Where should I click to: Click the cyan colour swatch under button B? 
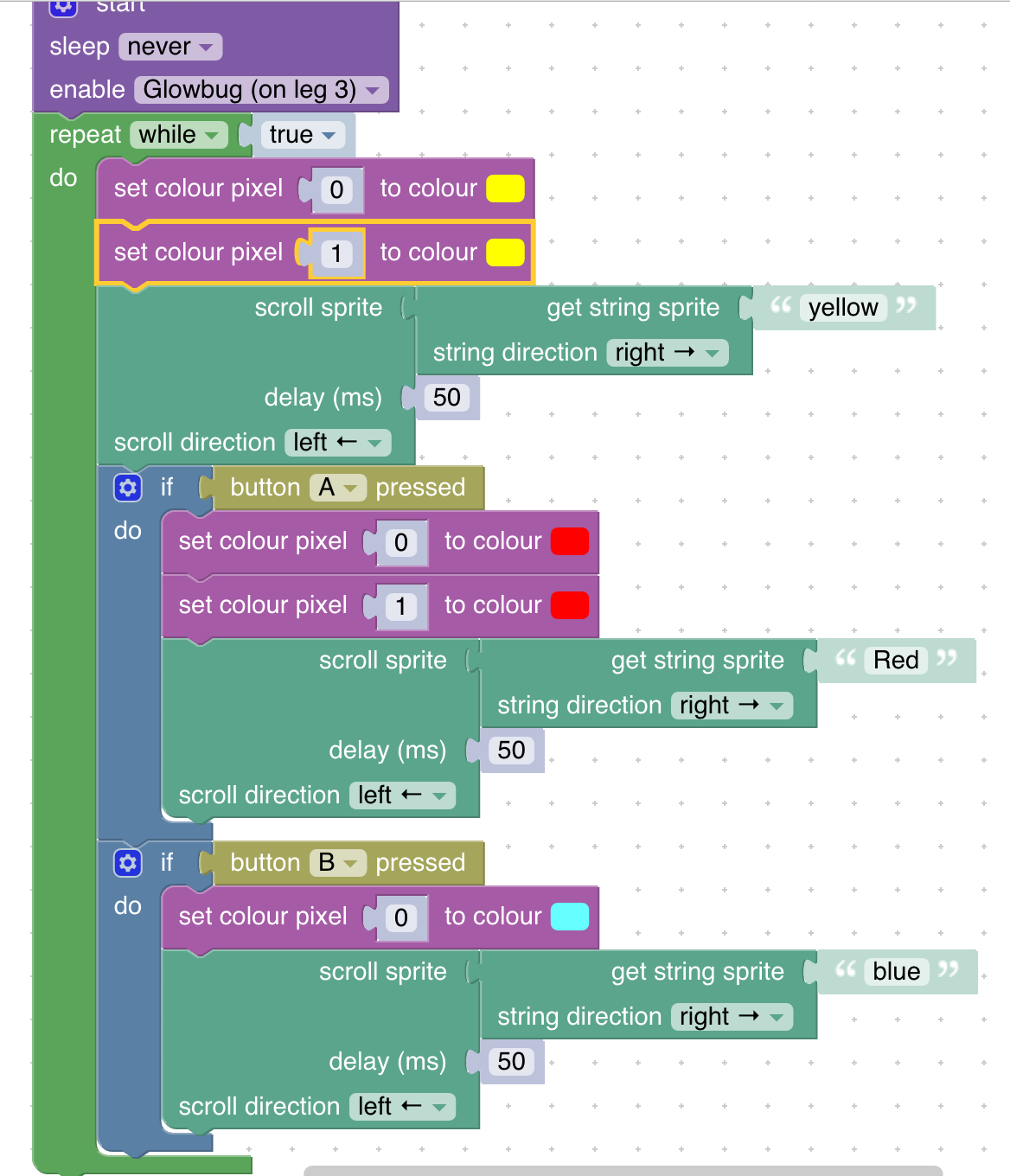(x=569, y=916)
